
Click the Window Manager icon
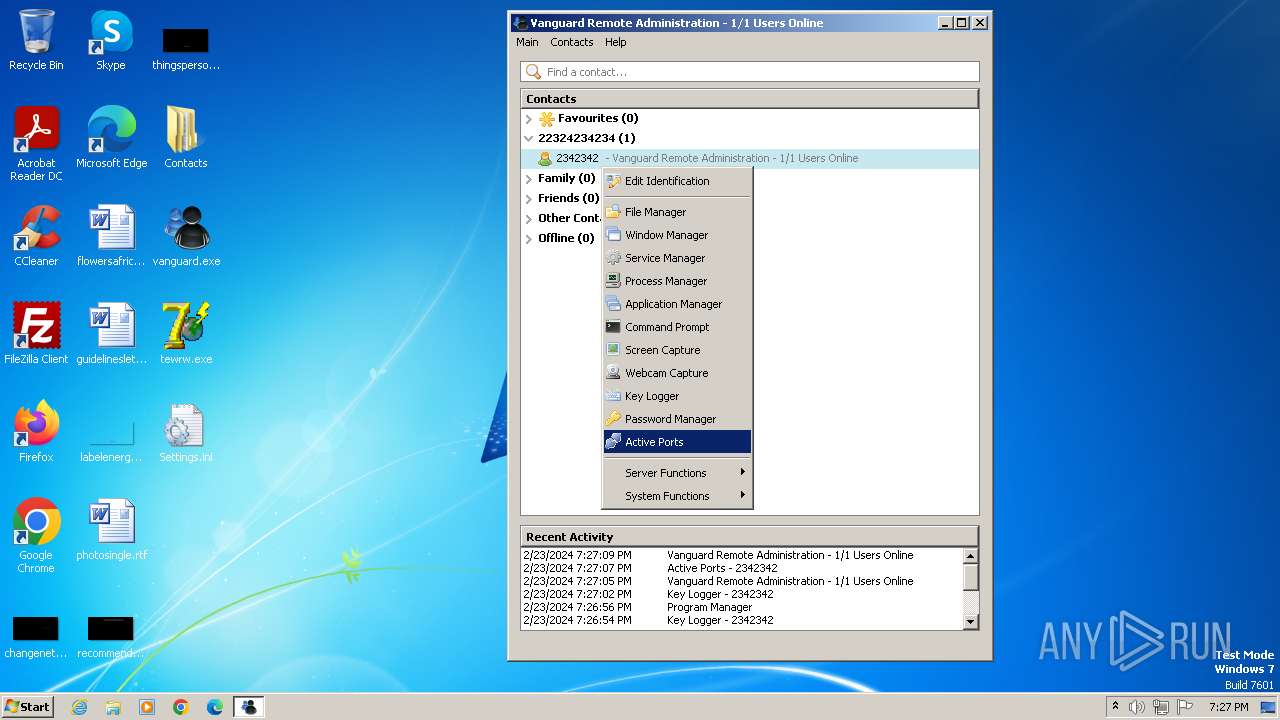(613, 235)
